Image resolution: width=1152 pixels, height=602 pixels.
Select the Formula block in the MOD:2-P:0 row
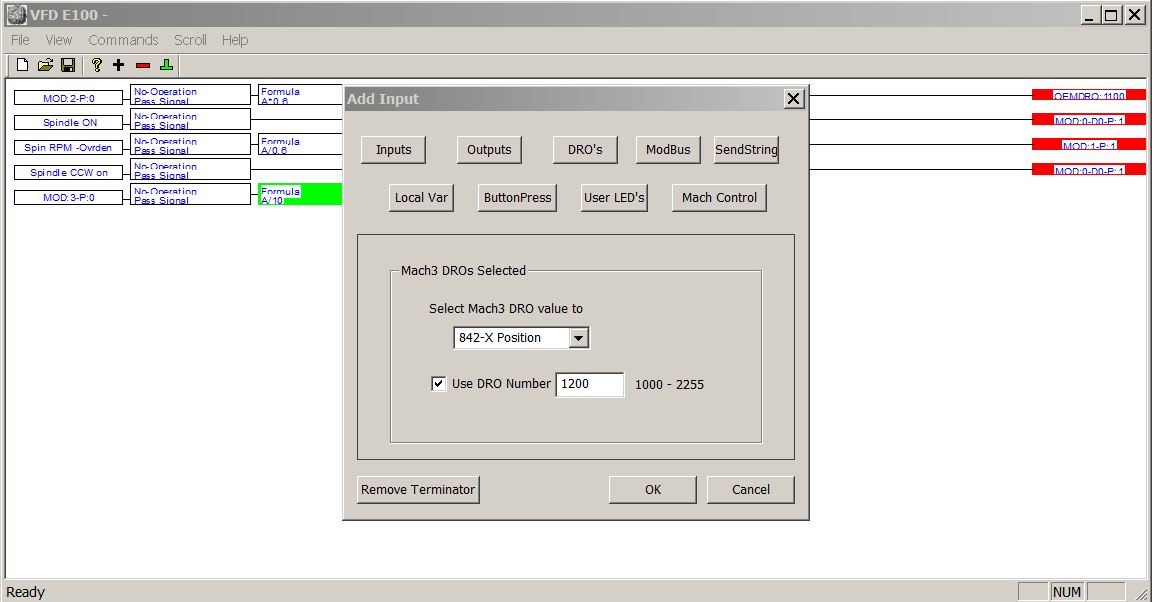[300, 95]
